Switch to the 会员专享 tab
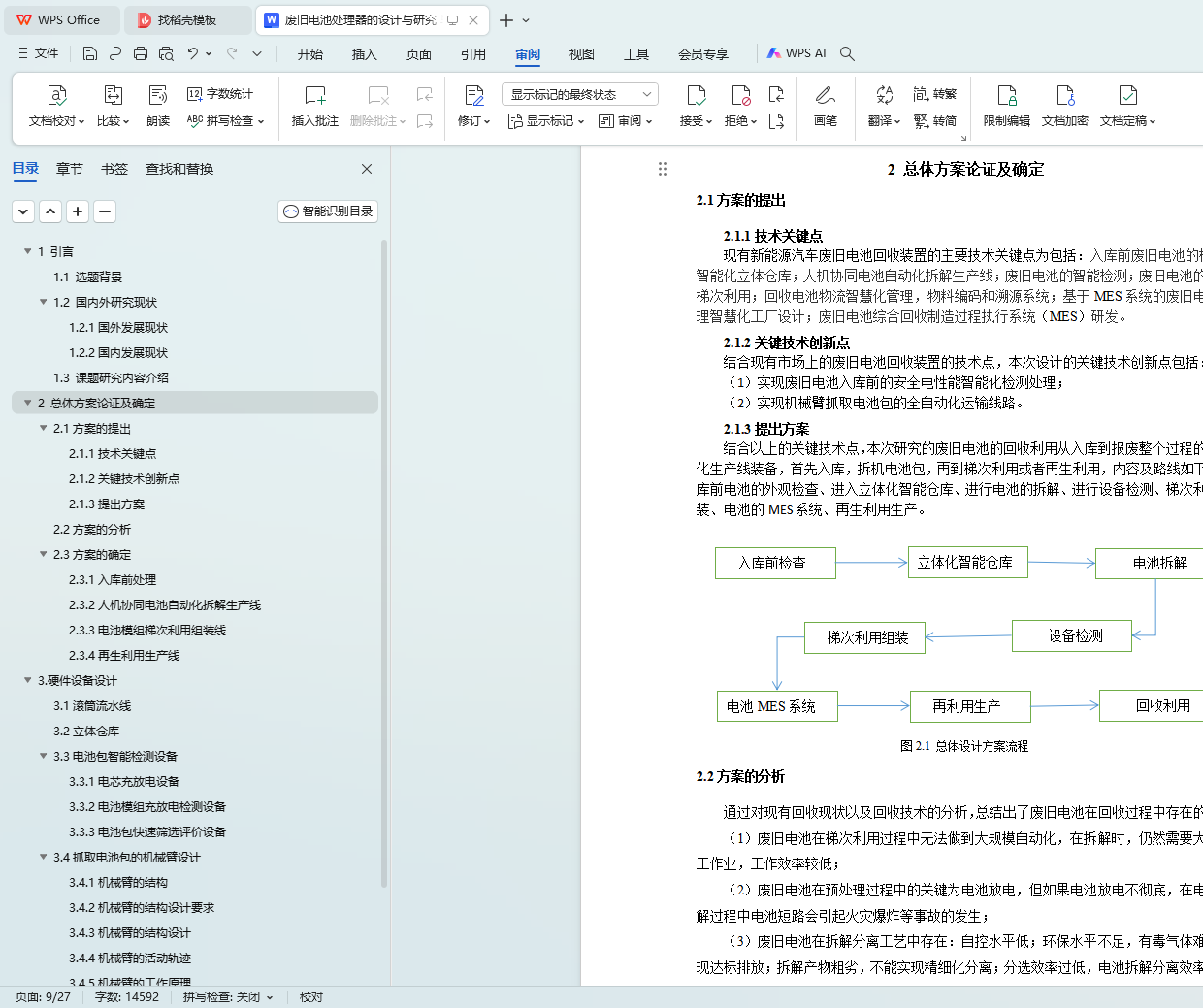Image resolution: width=1203 pixels, height=1008 pixels. pos(703,54)
